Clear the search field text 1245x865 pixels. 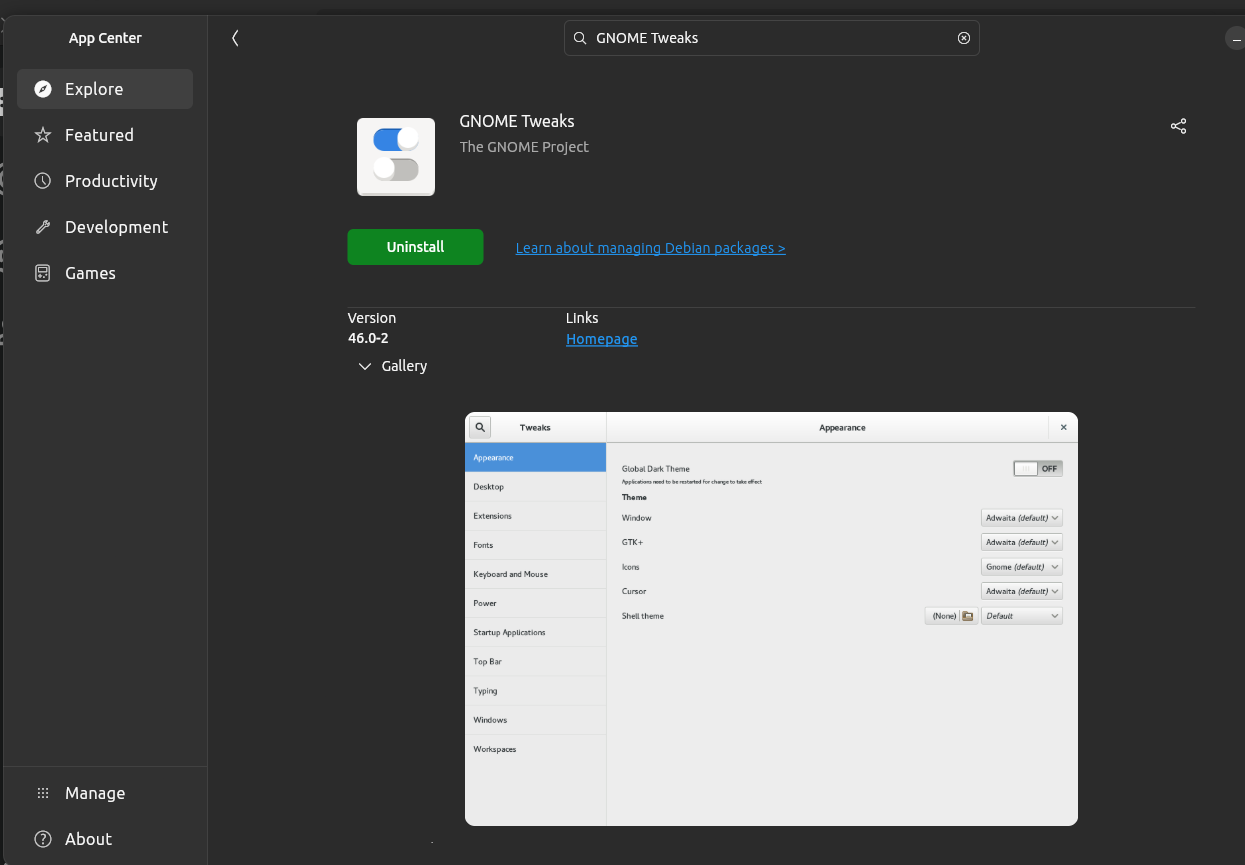point(964,38)
